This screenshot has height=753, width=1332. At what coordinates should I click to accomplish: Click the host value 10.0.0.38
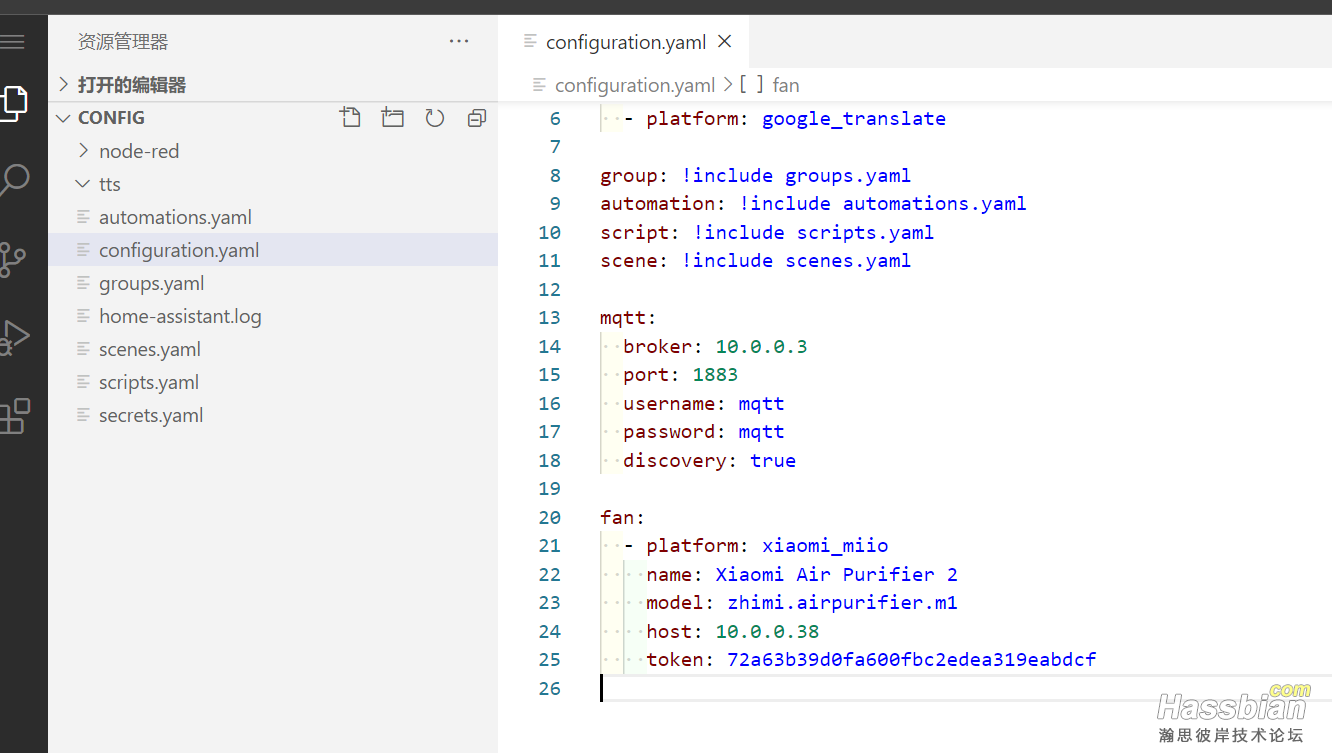(x=767, y=632)
